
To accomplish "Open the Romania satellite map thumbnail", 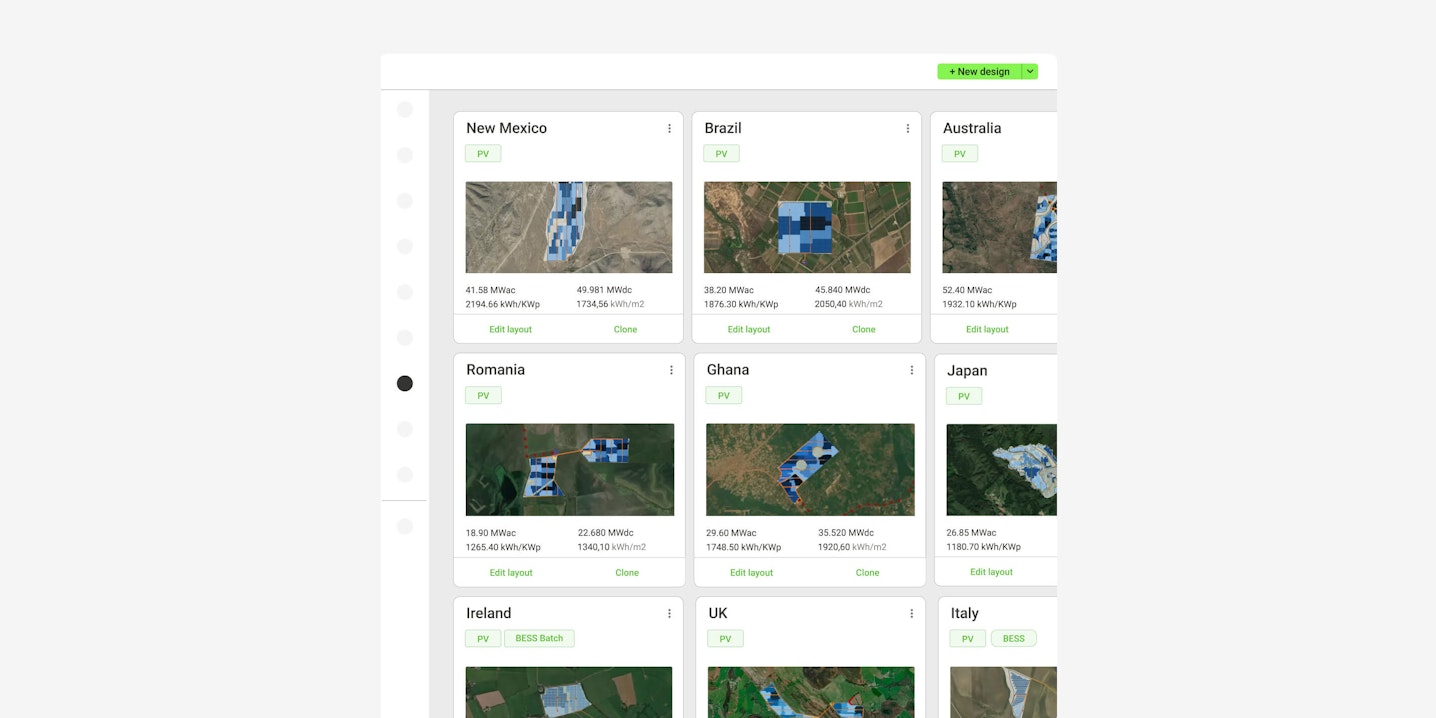I will click(x=570, y=470).
